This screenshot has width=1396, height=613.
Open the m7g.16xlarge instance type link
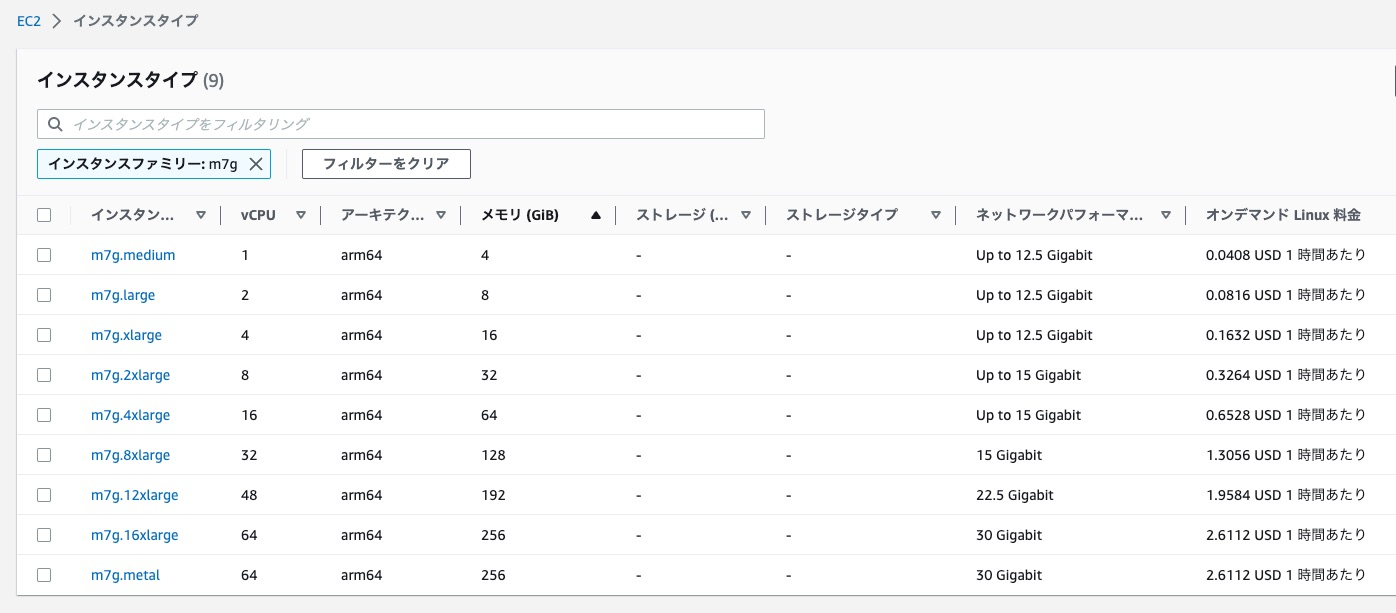[x=135, y=535]
